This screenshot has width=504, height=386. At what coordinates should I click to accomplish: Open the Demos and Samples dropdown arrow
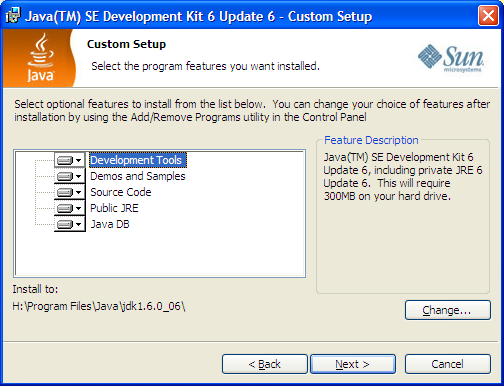[79, 176]
